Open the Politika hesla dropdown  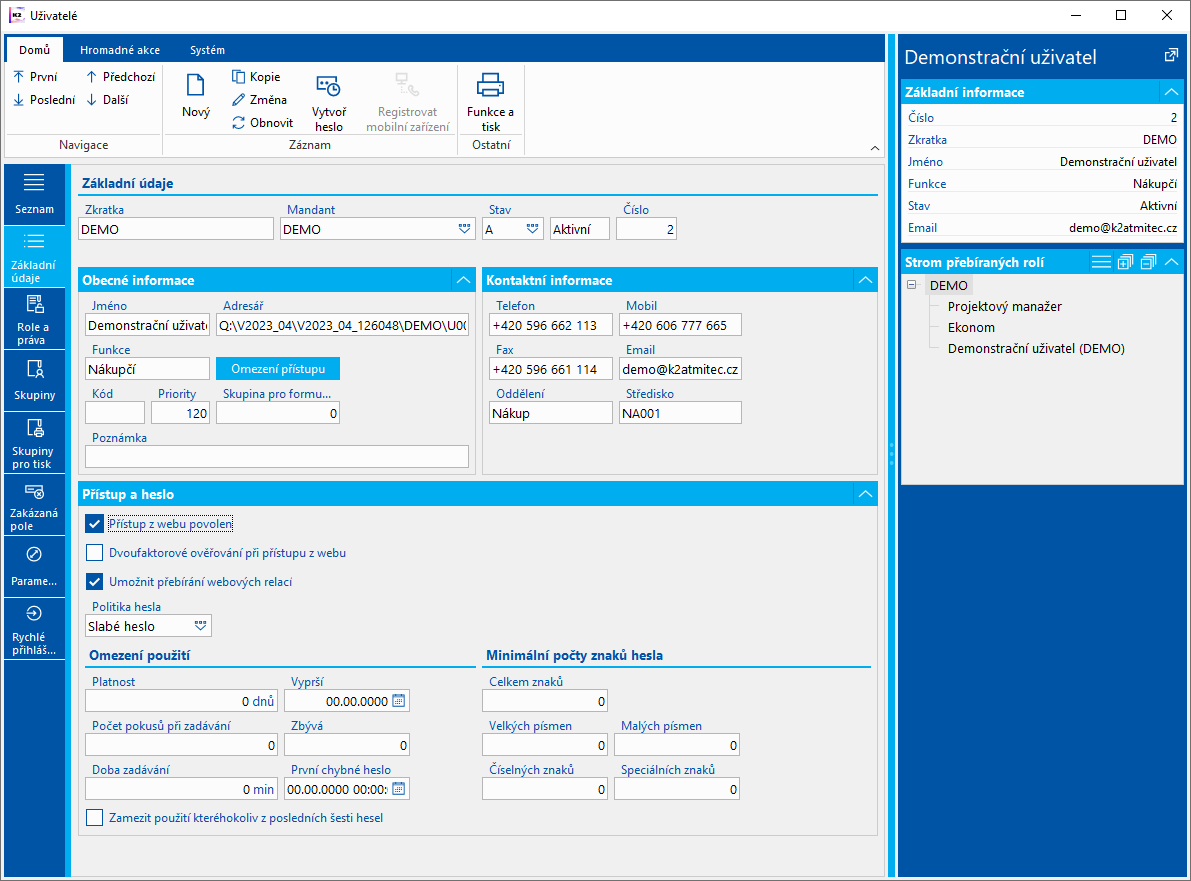[201, 626]
